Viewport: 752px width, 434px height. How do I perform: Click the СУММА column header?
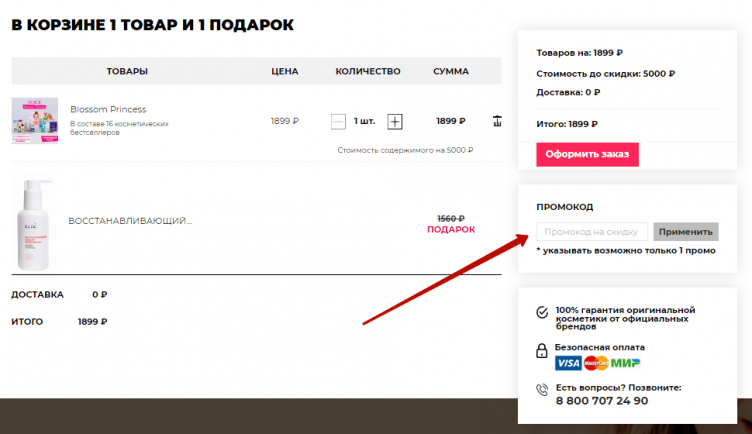coord(451,71)
